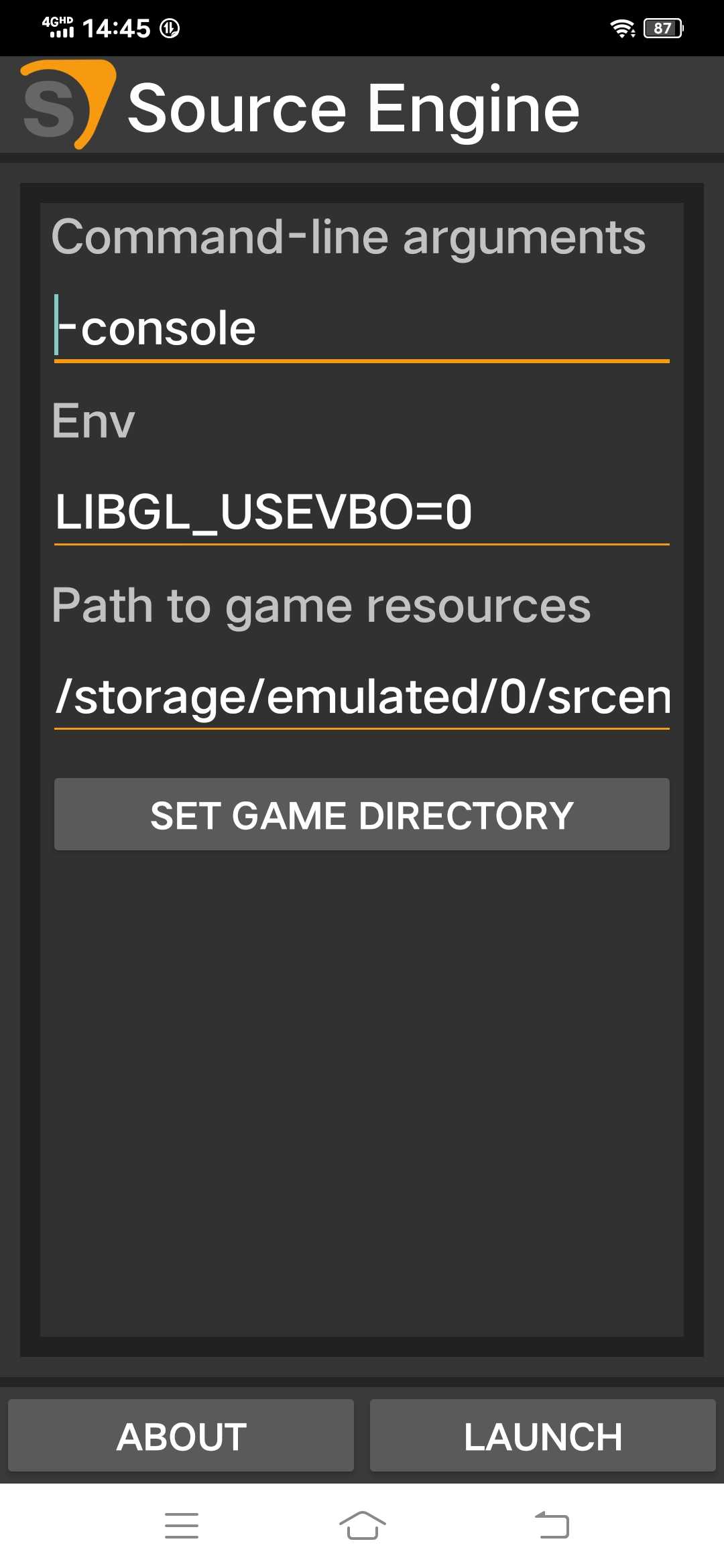
Task: Tap the battery indicator showing 87
Action: click(x=663, y=28)
